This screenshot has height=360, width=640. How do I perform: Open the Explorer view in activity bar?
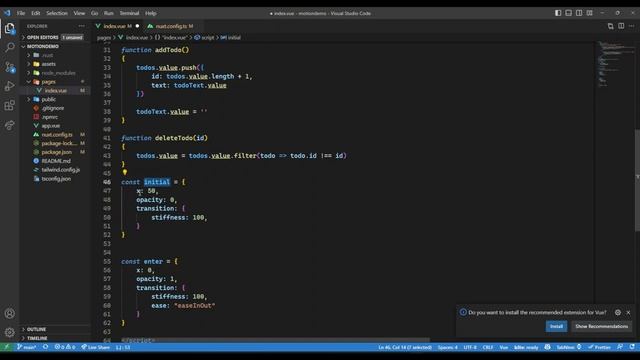coord(9,28)
